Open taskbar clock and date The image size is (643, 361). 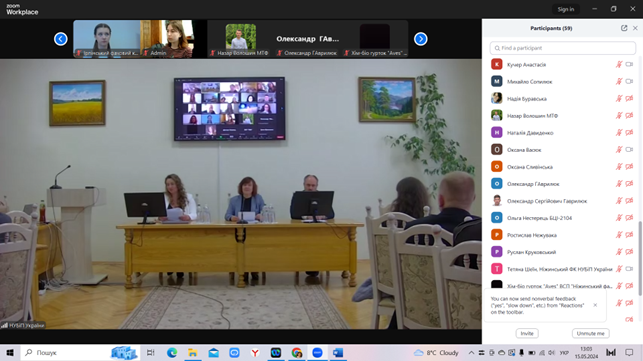point(586,353)
